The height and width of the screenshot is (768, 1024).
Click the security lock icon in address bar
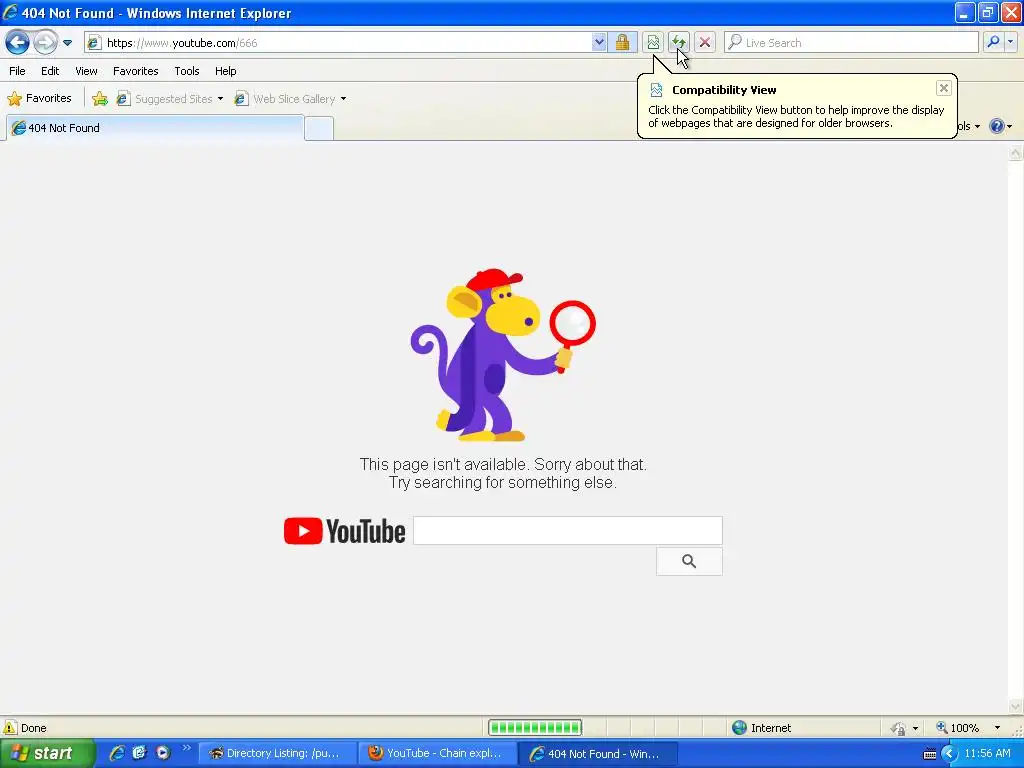point(622,43)
